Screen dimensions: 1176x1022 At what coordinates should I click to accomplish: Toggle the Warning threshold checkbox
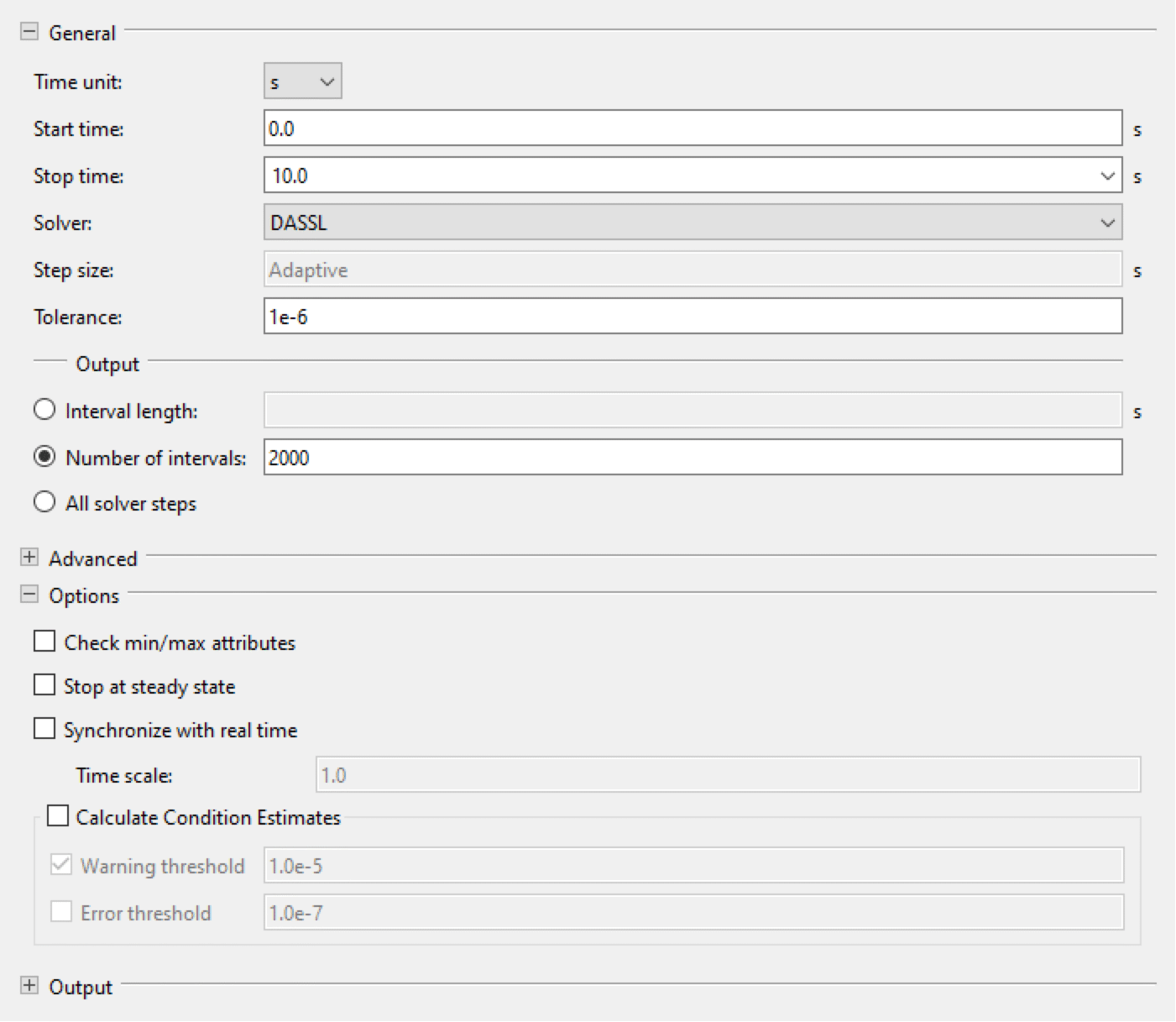61,865
